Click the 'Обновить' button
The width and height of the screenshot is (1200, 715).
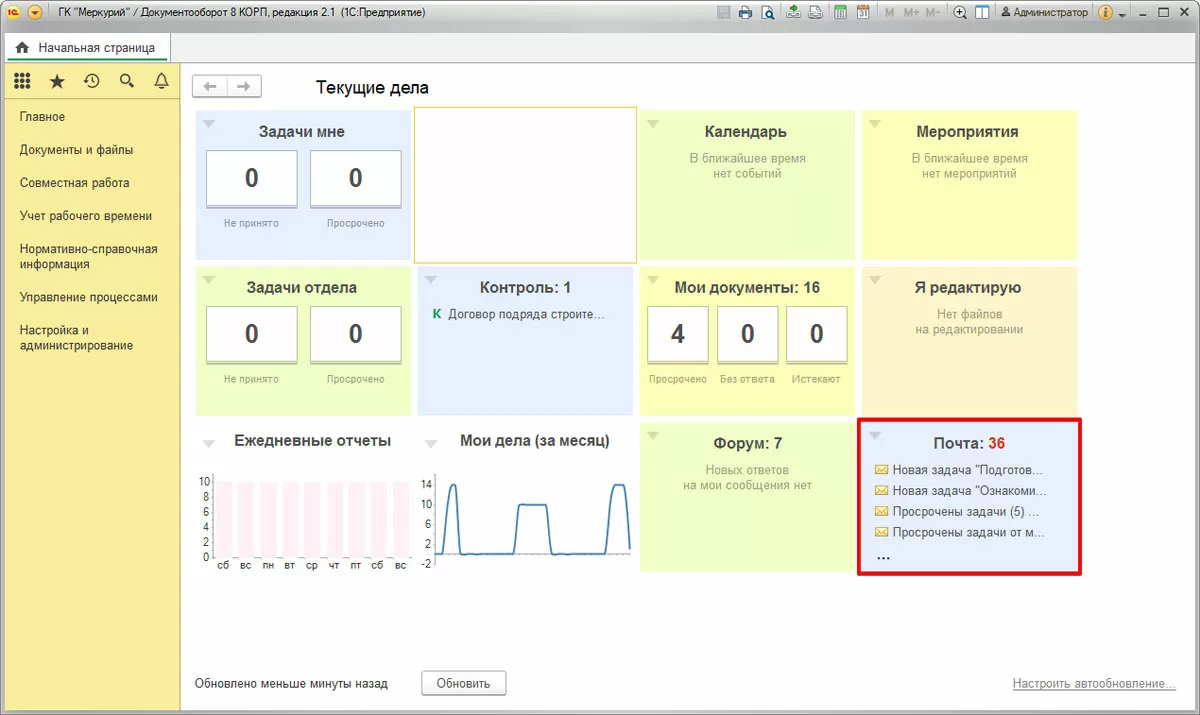464,684
